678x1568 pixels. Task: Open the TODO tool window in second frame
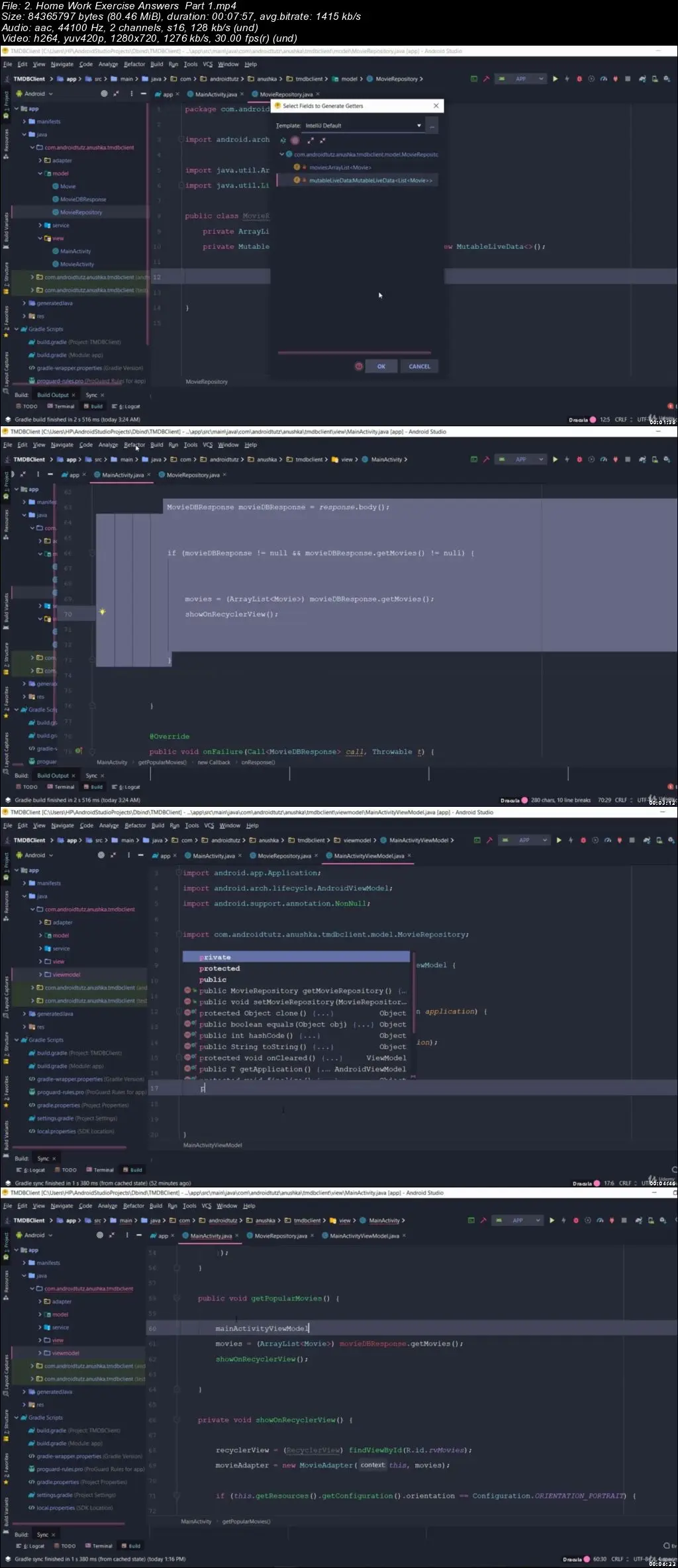(x=26, y=787)
